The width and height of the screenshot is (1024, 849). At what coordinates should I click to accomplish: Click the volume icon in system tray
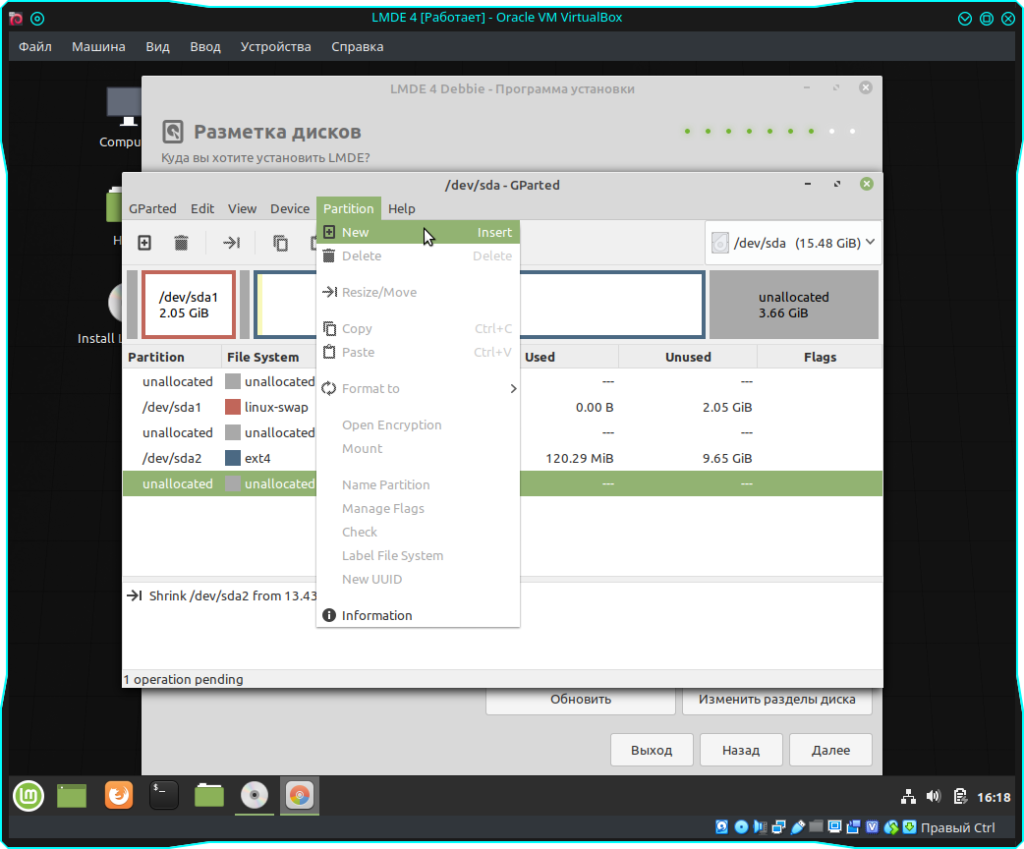point(934,797)
